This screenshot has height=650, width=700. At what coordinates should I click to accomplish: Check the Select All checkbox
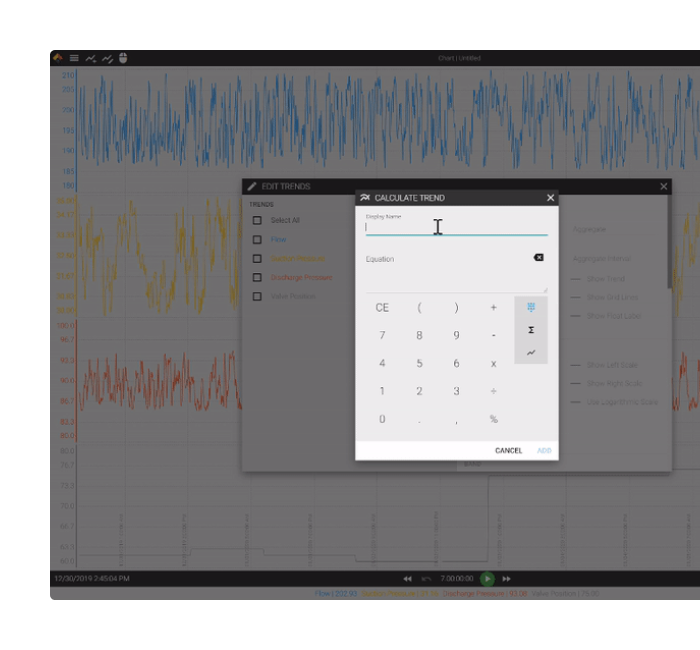[x=257, y=220]
